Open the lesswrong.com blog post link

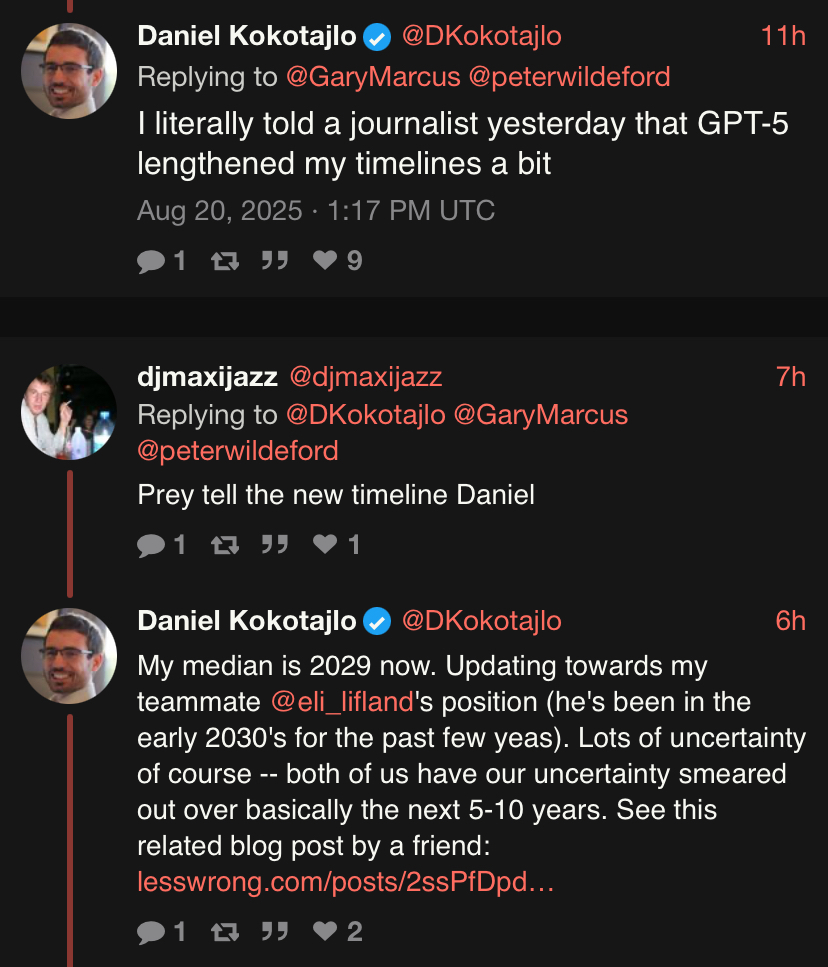pyautogui.click(x=345, y=882)
